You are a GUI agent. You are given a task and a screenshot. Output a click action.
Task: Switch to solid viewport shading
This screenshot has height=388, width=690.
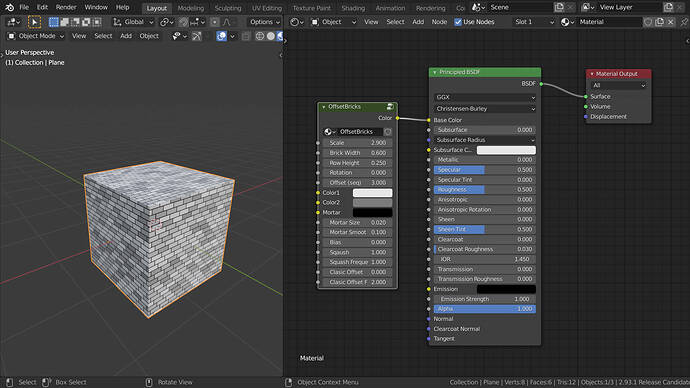click(x=271, y=36)
